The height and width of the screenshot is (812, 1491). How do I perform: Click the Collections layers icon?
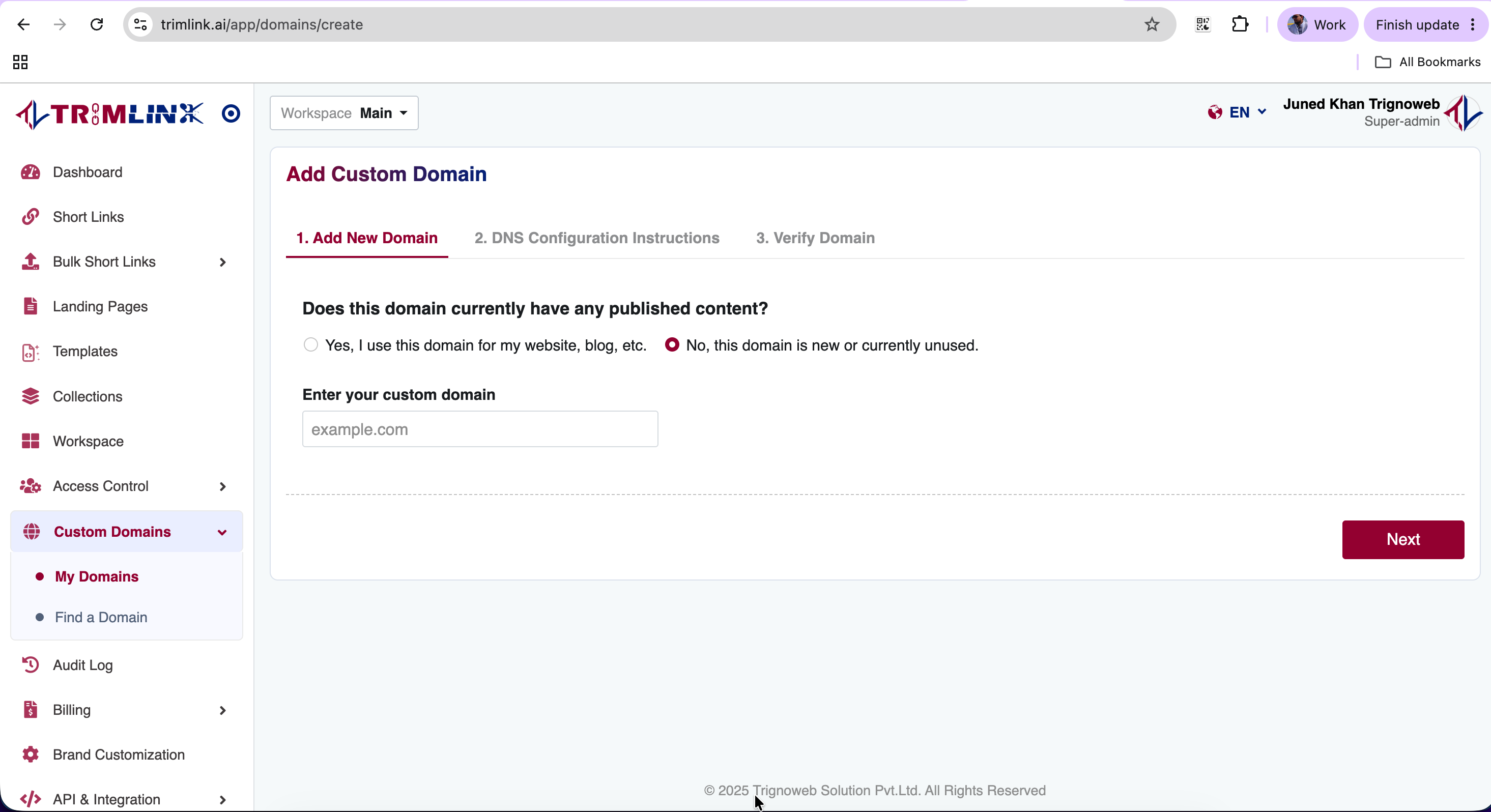[x=30, y=396]
